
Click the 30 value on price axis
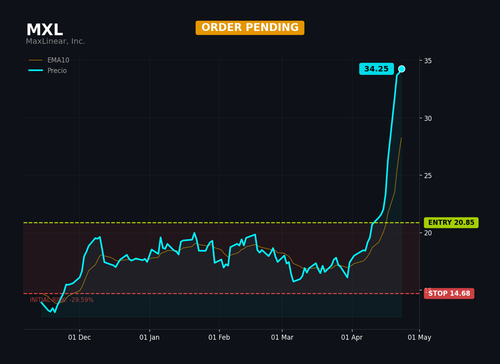click(428, 118)
